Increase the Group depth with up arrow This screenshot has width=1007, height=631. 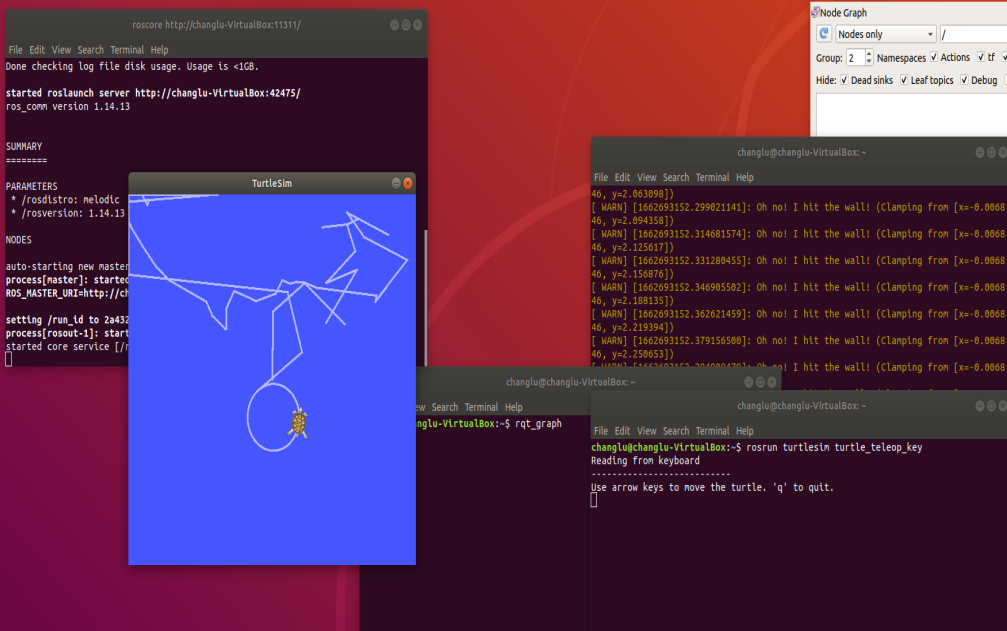click(x=869, y=54)
